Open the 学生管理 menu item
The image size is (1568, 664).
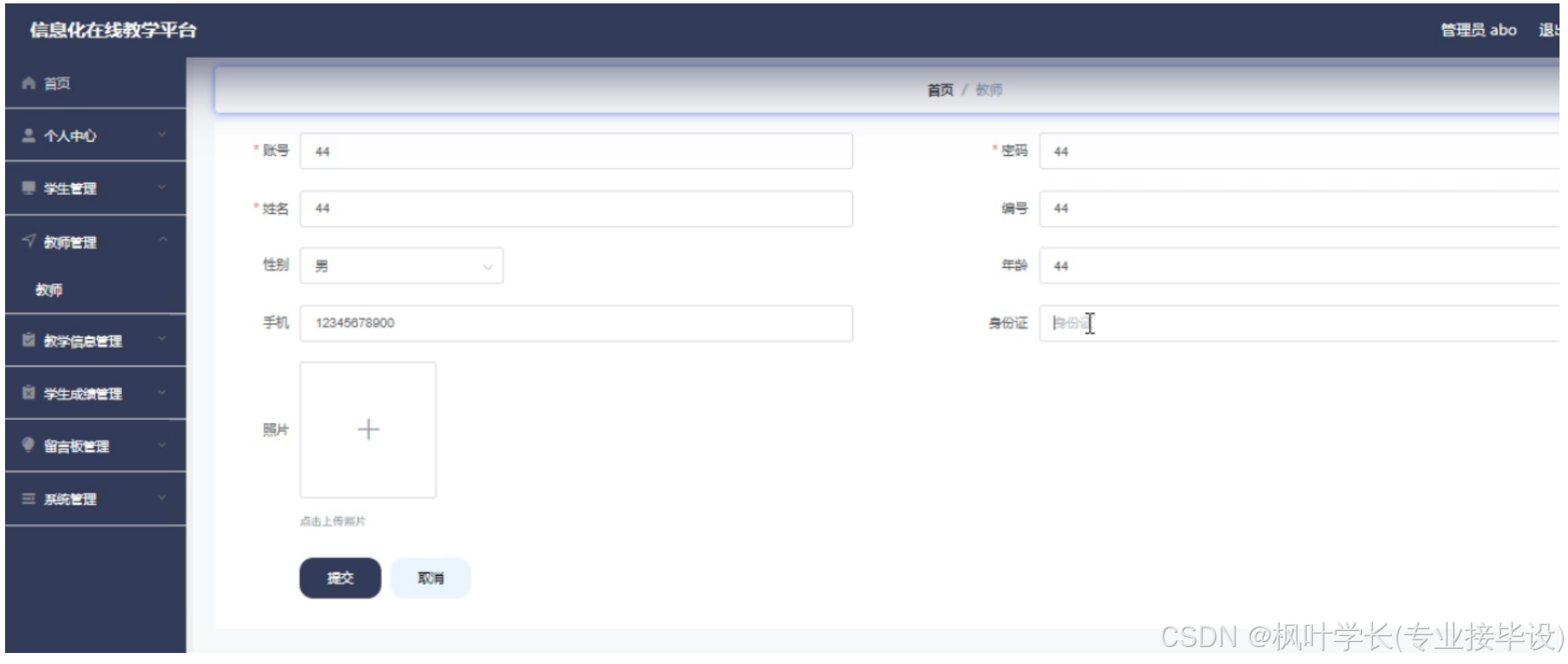click(96, 188)
